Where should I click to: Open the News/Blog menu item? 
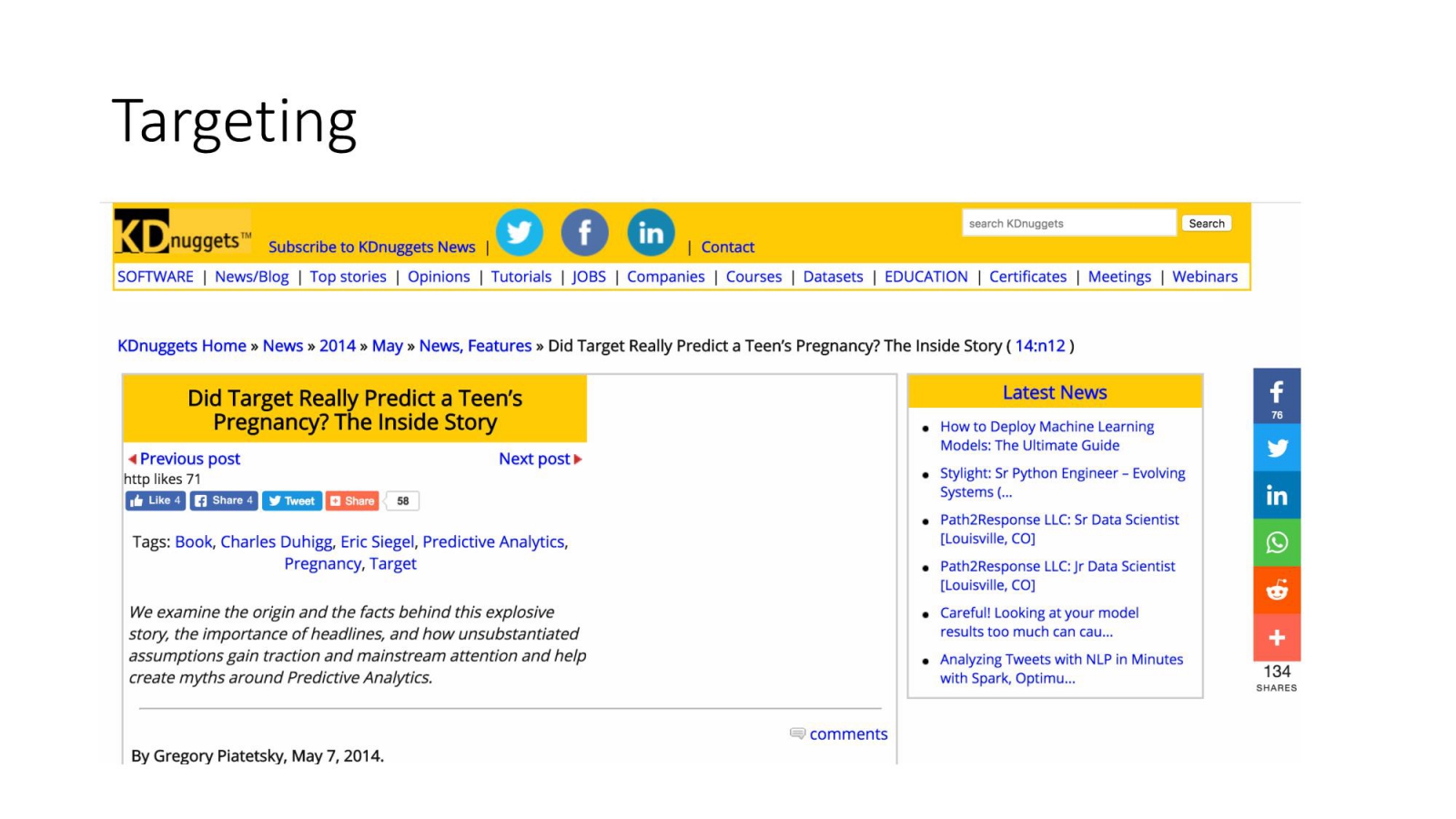tap(252, 277)
